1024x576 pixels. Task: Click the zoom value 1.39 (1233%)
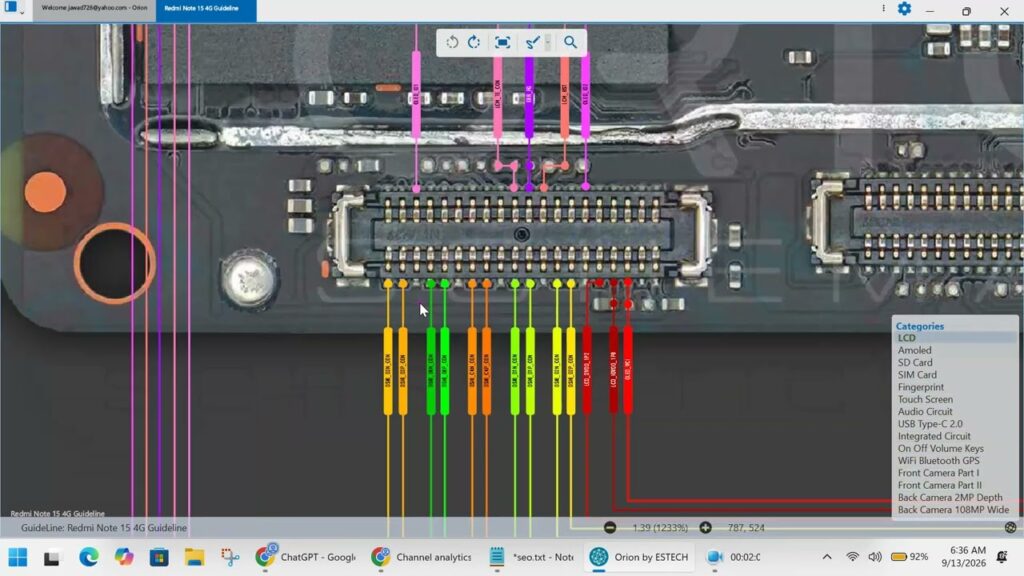660,528
